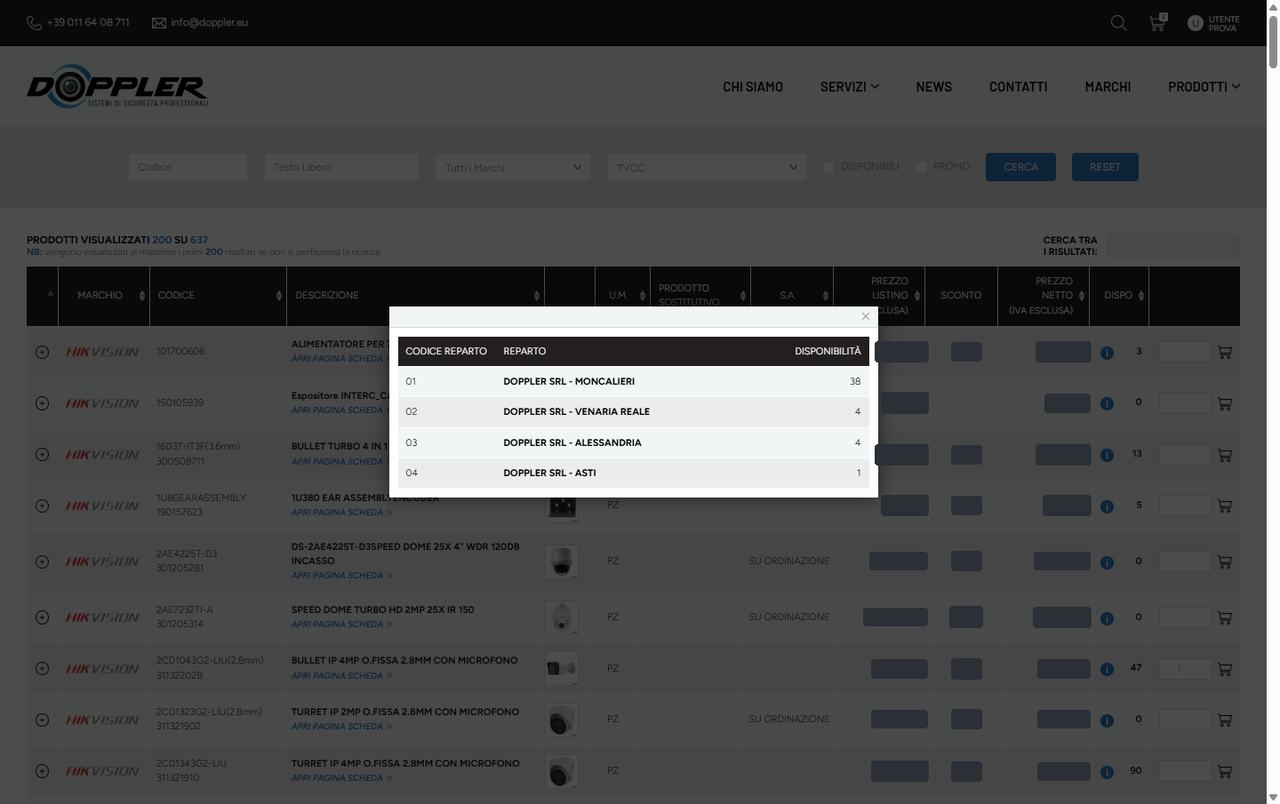Image resolution: width=1280 pixels, height=804 pixels.
Task: Enable the DISPONIBILI filter checkbox
Action: (829, 167)
